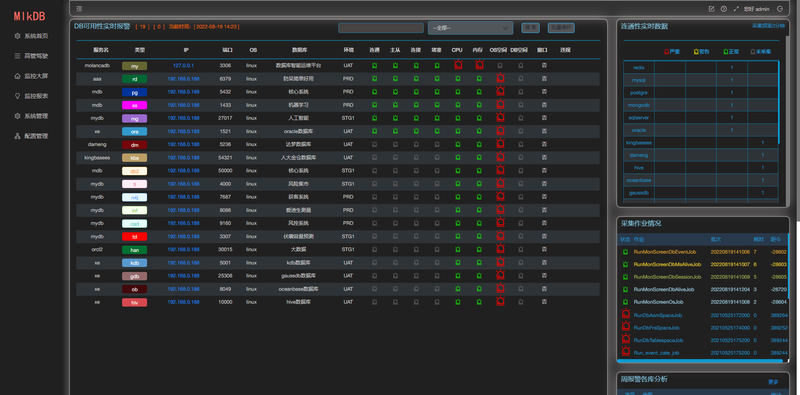
Task: Click the IP link in the 6379 port row
Action: click(183, 79)
